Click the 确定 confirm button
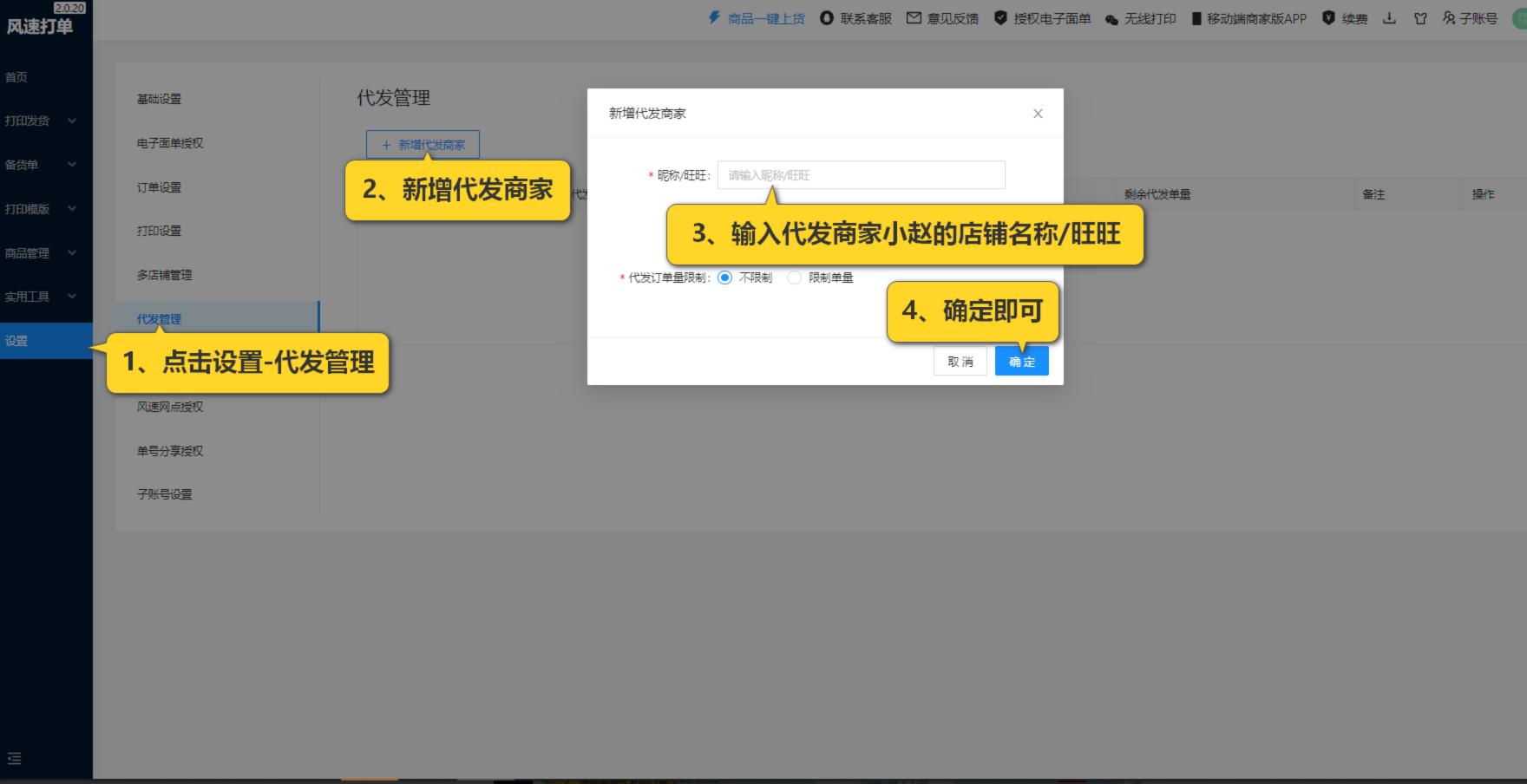The height and width of the screenshot is (784, 1527). (x=1021, y=361)
